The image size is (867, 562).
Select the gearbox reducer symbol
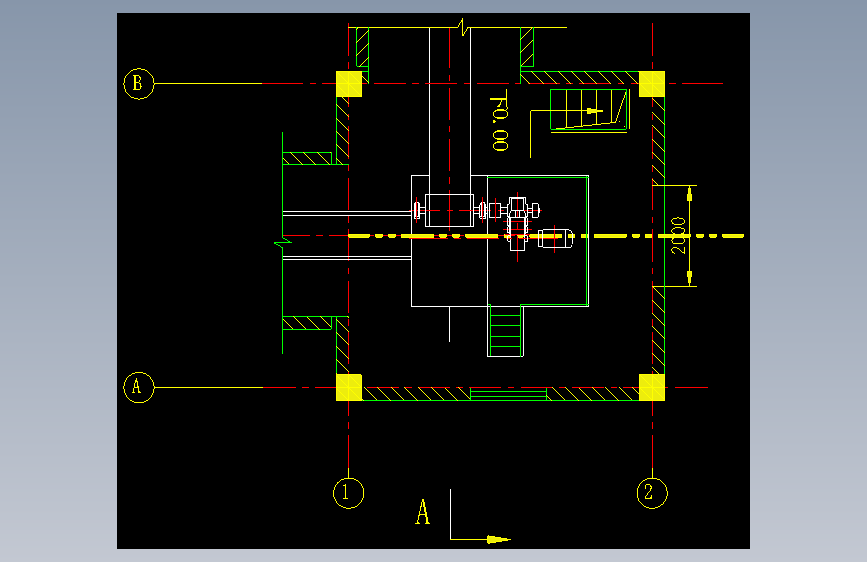(x=517, y=224)
